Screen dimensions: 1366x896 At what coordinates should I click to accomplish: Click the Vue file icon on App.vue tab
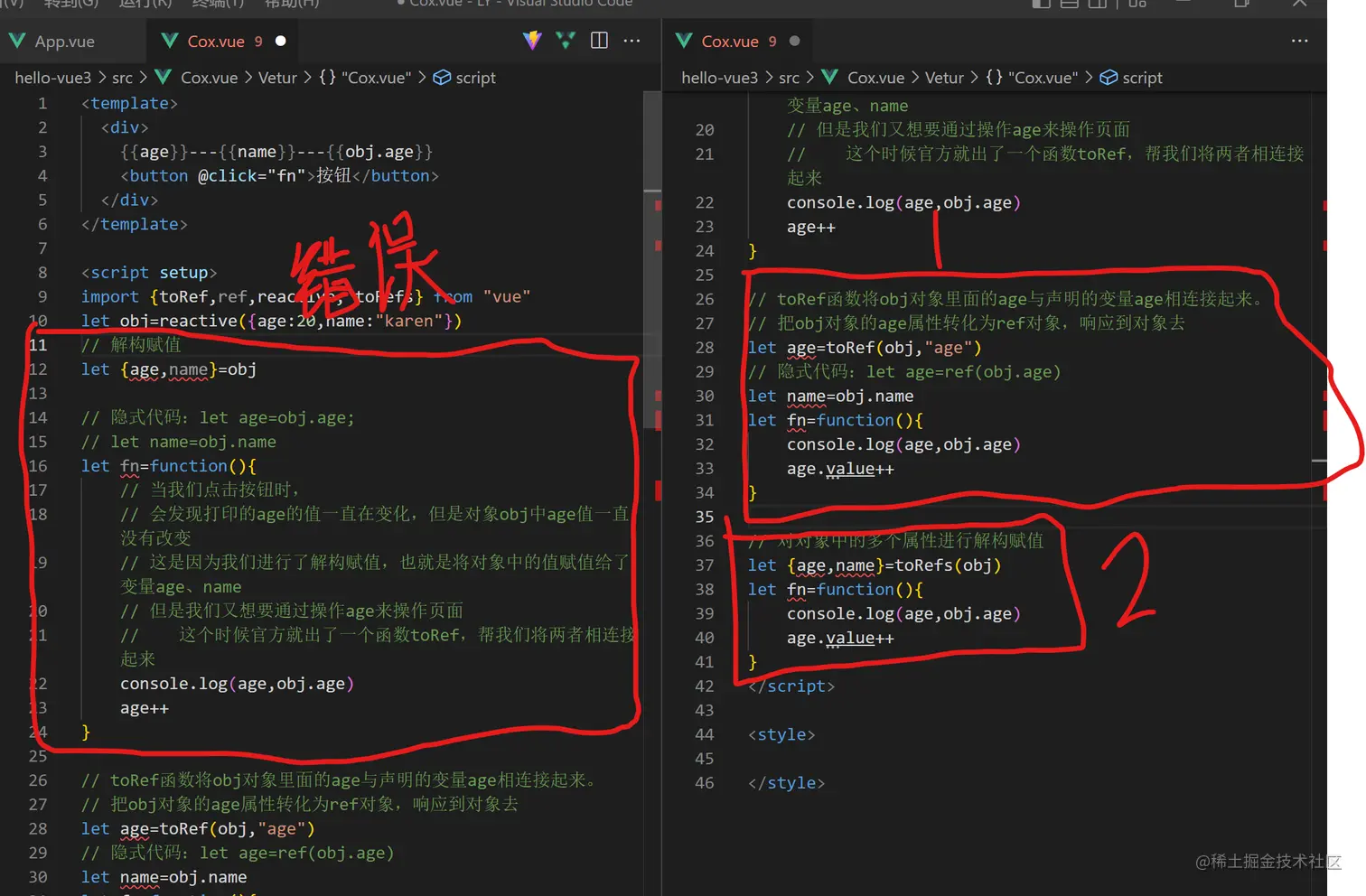point(17,41)
